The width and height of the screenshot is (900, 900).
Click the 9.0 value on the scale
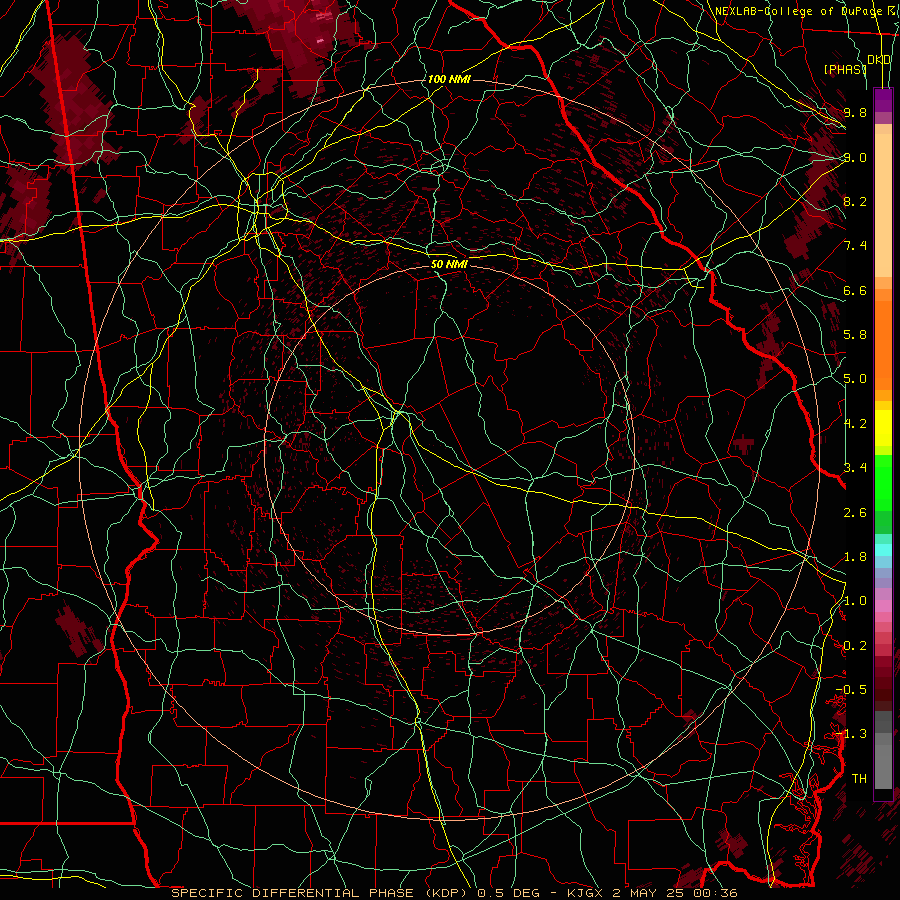pos(855,157)
